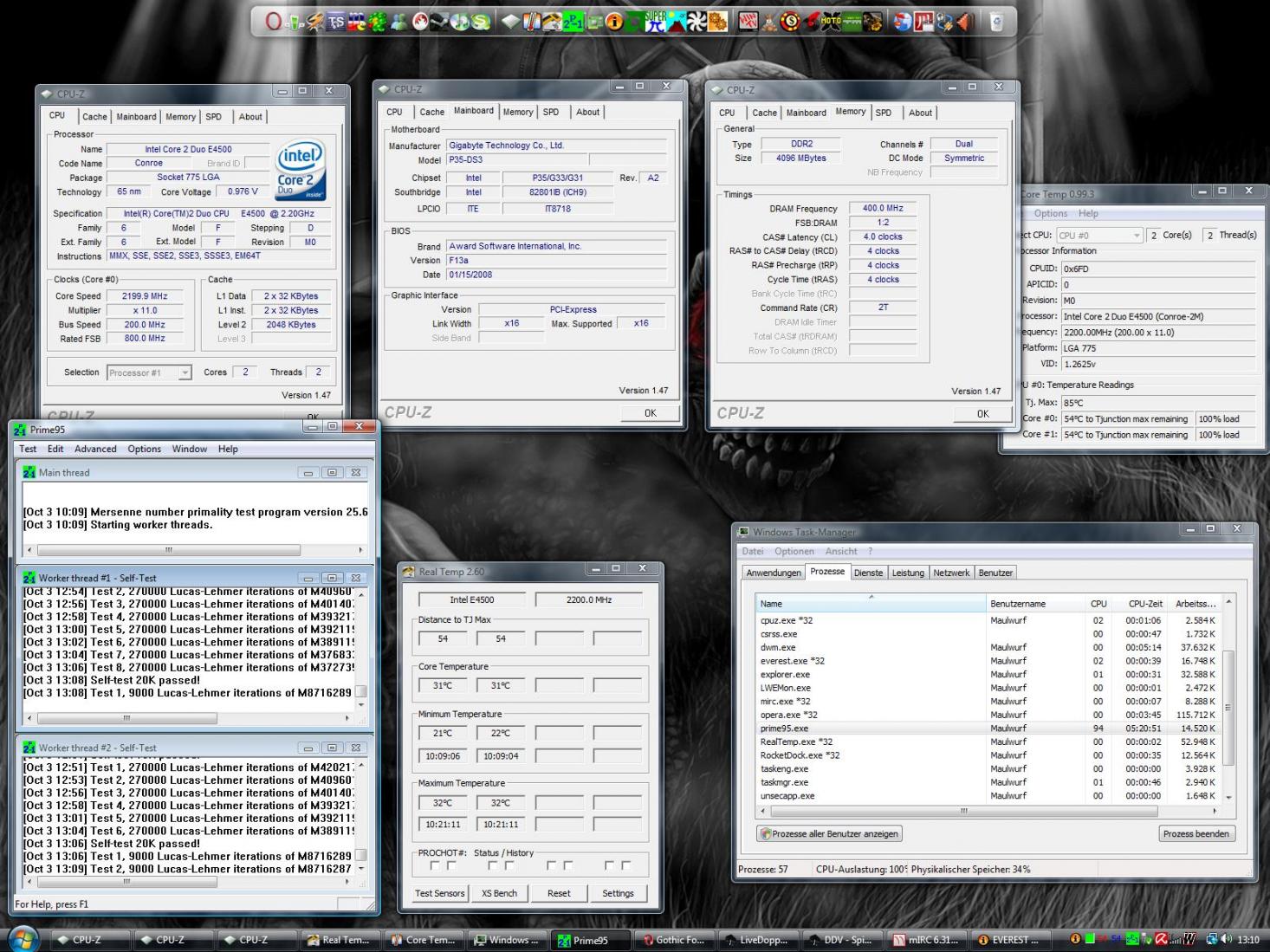Click the tray volume speaker icon
The image size is (1270, 952).
click(x=1228, y=939)
